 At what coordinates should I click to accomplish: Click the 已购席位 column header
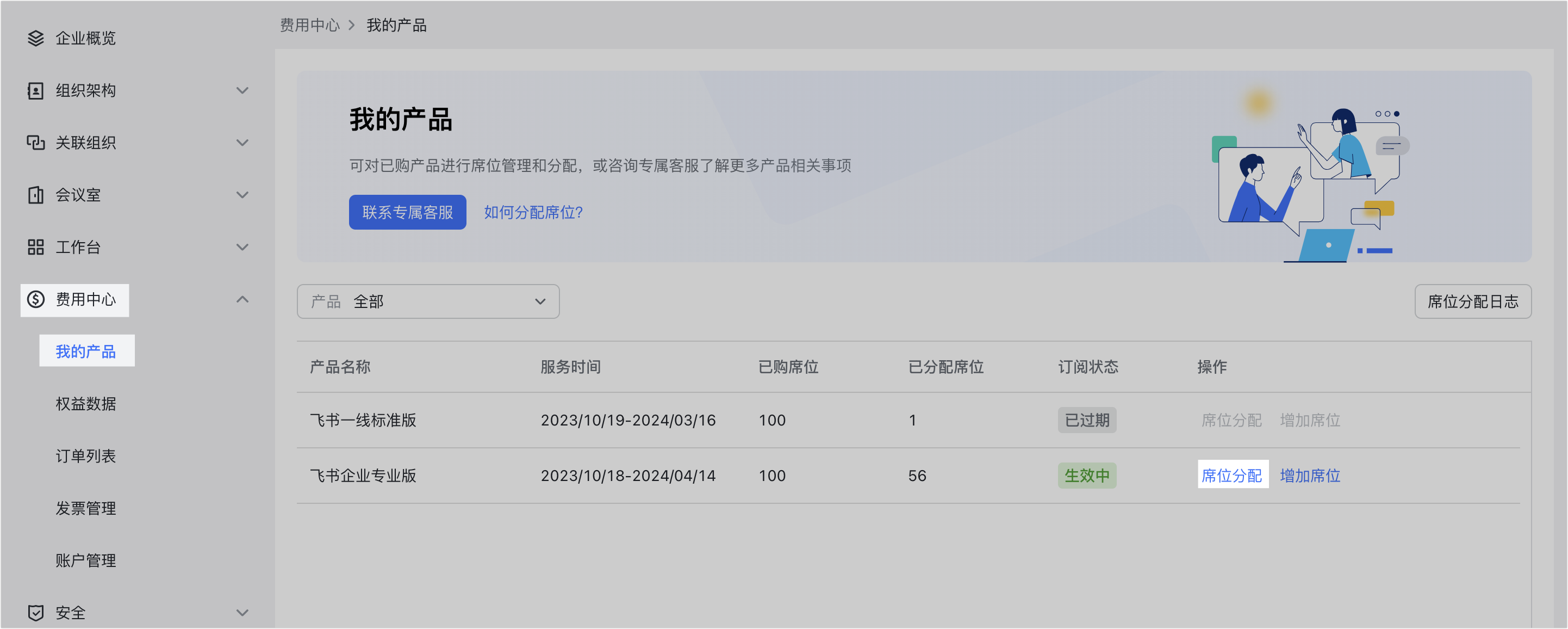(788, 367)
